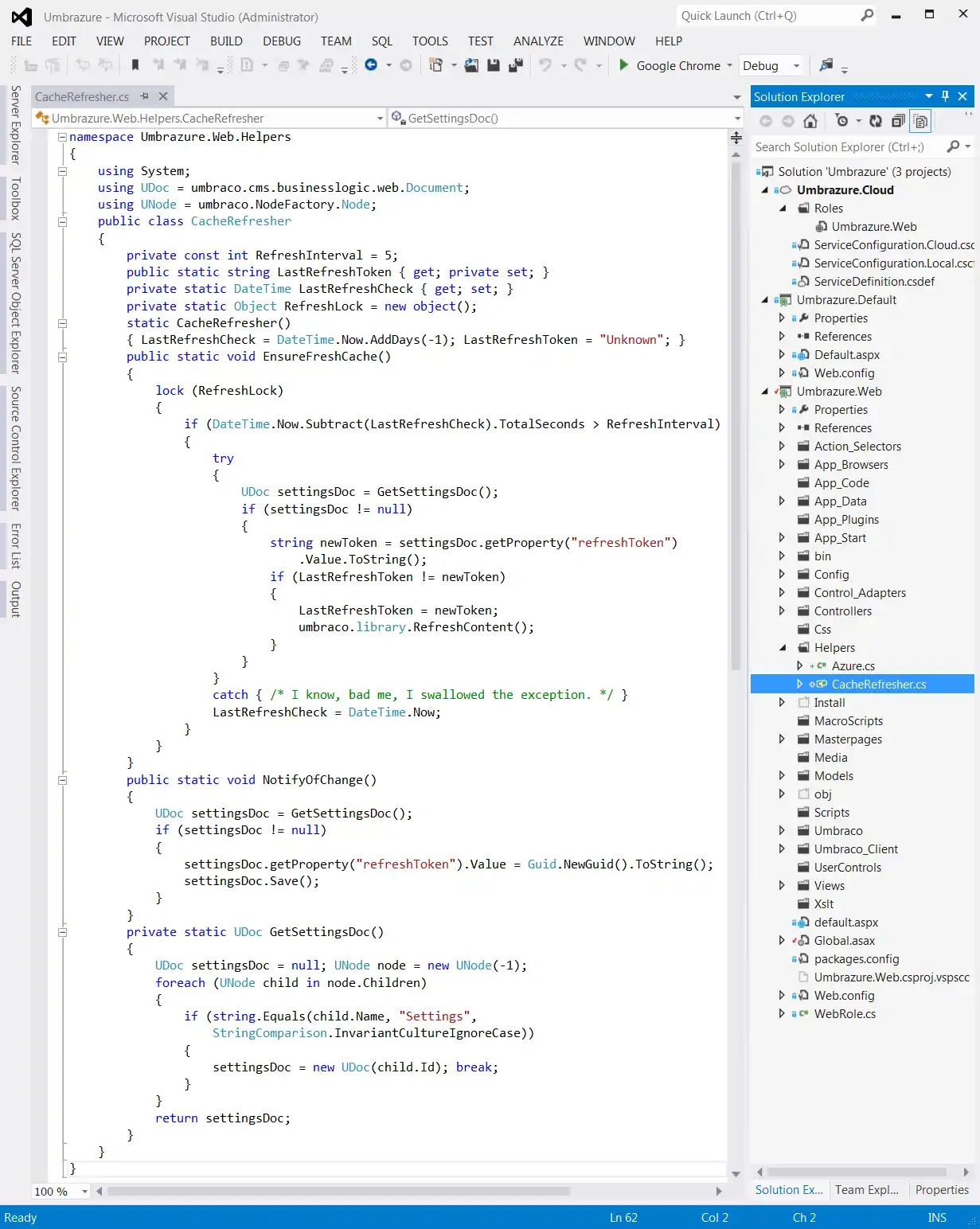Select packages.config in Solution Explorer
Image resolution: width=980 pixels, height=1229 pixels.
pyautogui.click(x=857, y=959)
